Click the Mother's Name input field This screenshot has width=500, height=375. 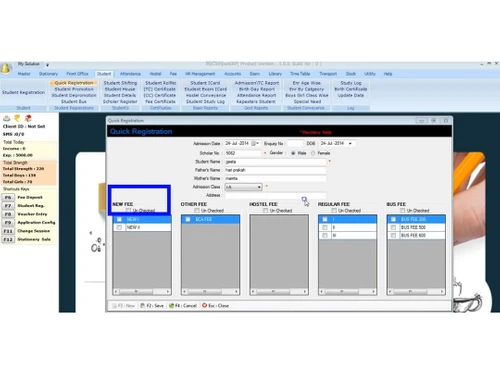[x=275, y=178]
